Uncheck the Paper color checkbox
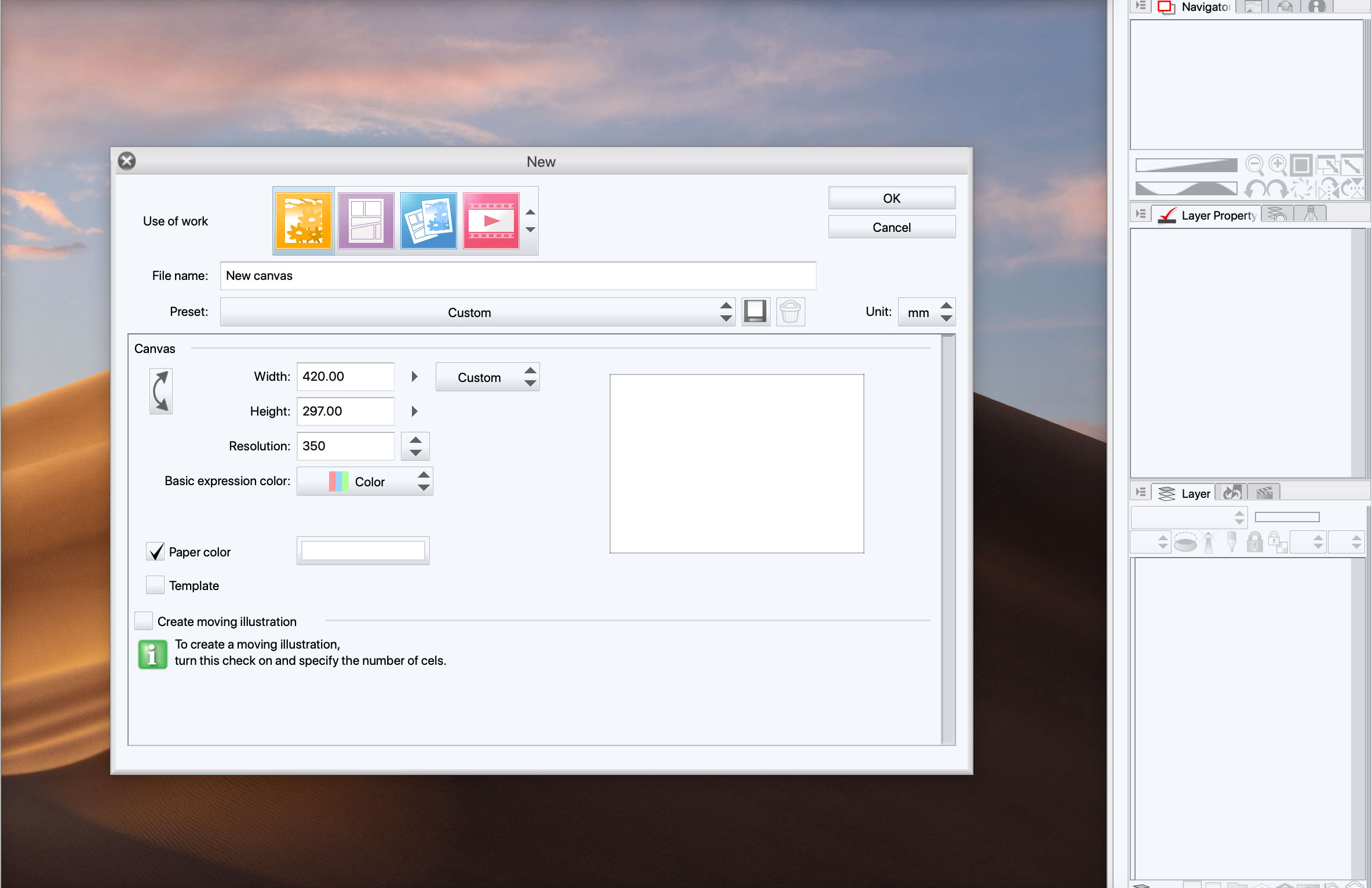Image resolution: width=1372 pixels, height=888 pixels. [155, 551]
